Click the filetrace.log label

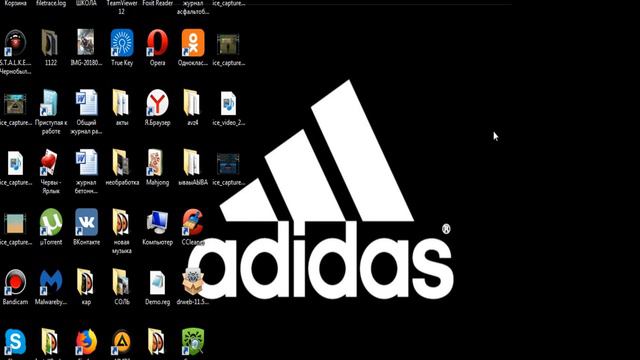[x=51, y=3]
